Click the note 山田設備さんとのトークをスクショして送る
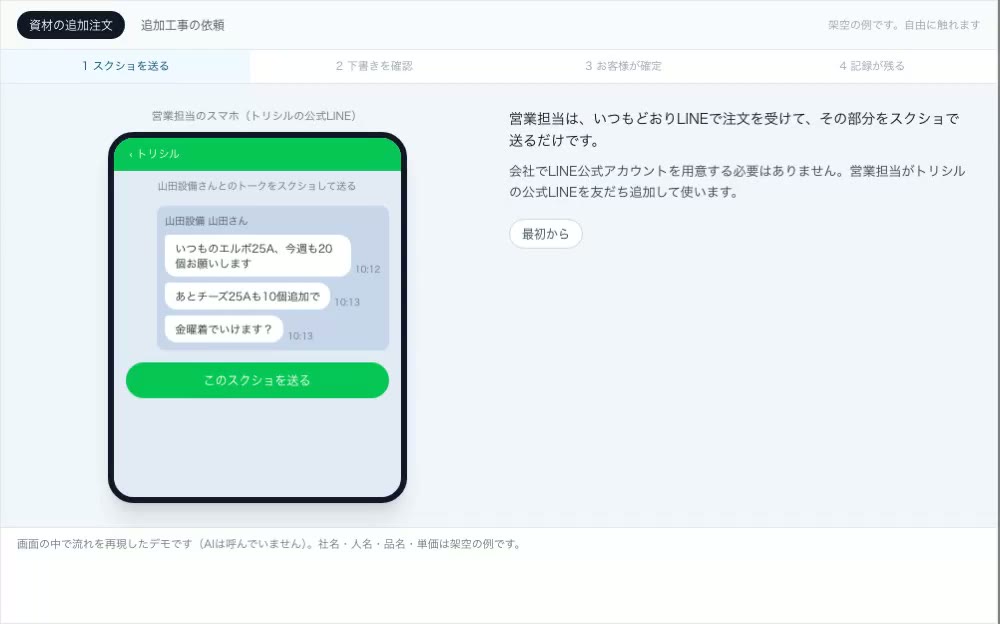 [257, 186]
